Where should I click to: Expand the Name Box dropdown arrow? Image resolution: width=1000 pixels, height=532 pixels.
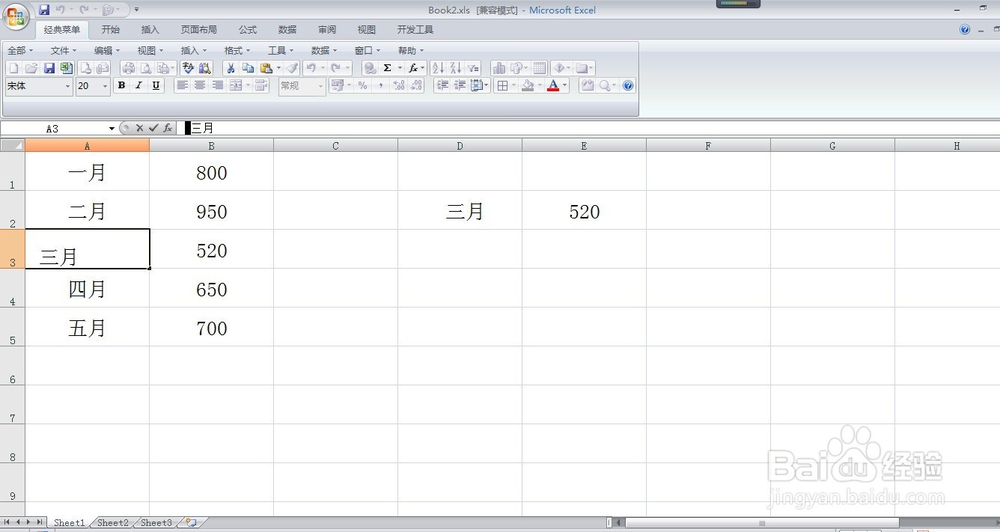point(112,128)
